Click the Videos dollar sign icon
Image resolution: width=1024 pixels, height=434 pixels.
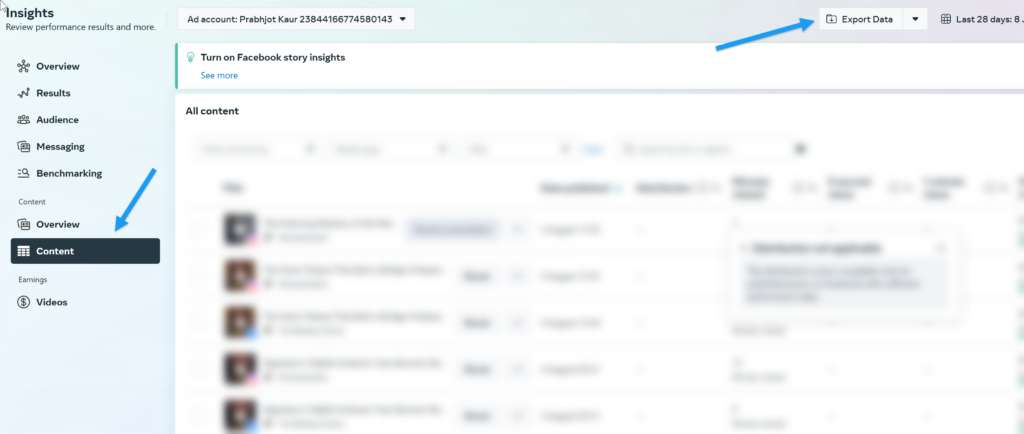23,302
